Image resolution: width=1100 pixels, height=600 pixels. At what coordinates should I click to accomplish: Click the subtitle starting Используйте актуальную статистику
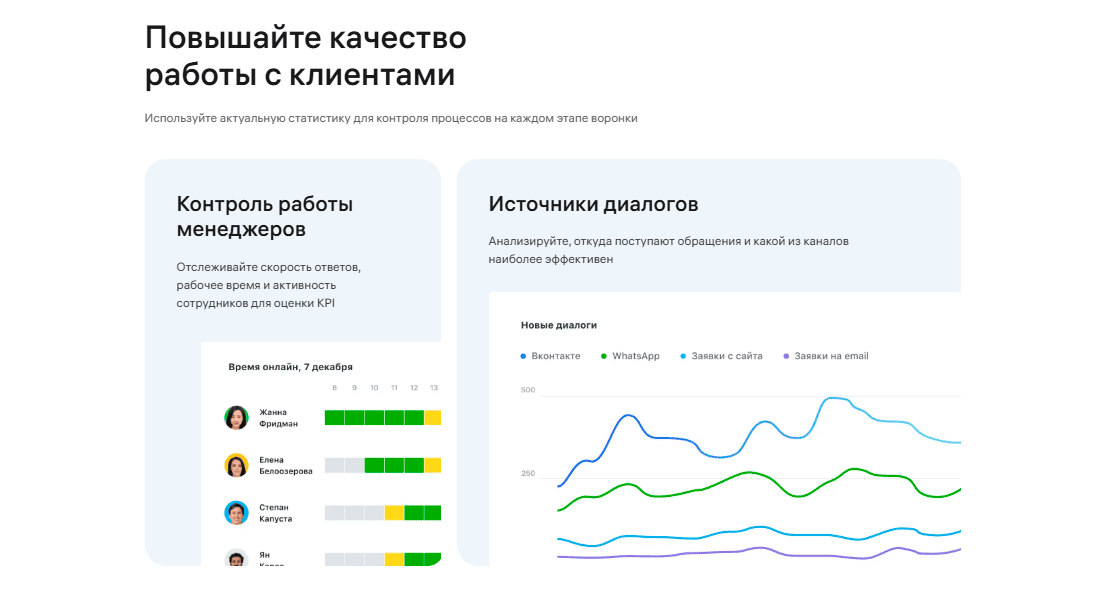391,118
